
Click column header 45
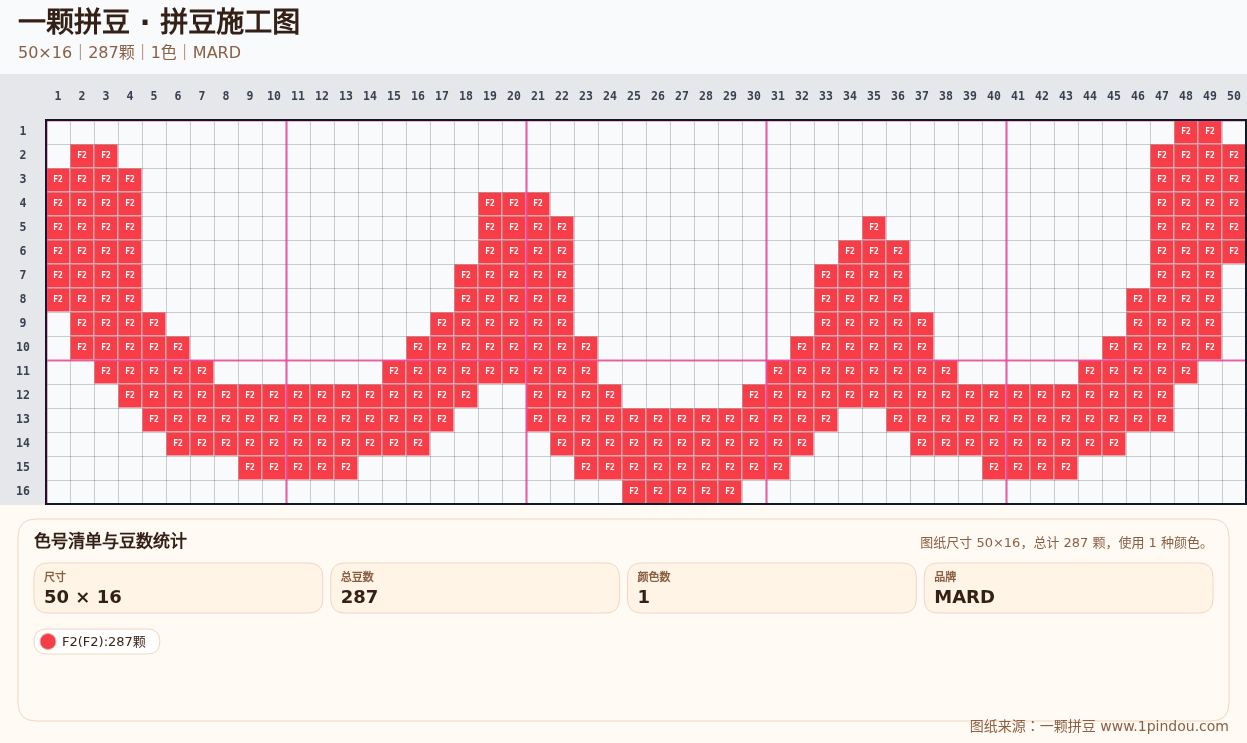(x=1114, y=96)
